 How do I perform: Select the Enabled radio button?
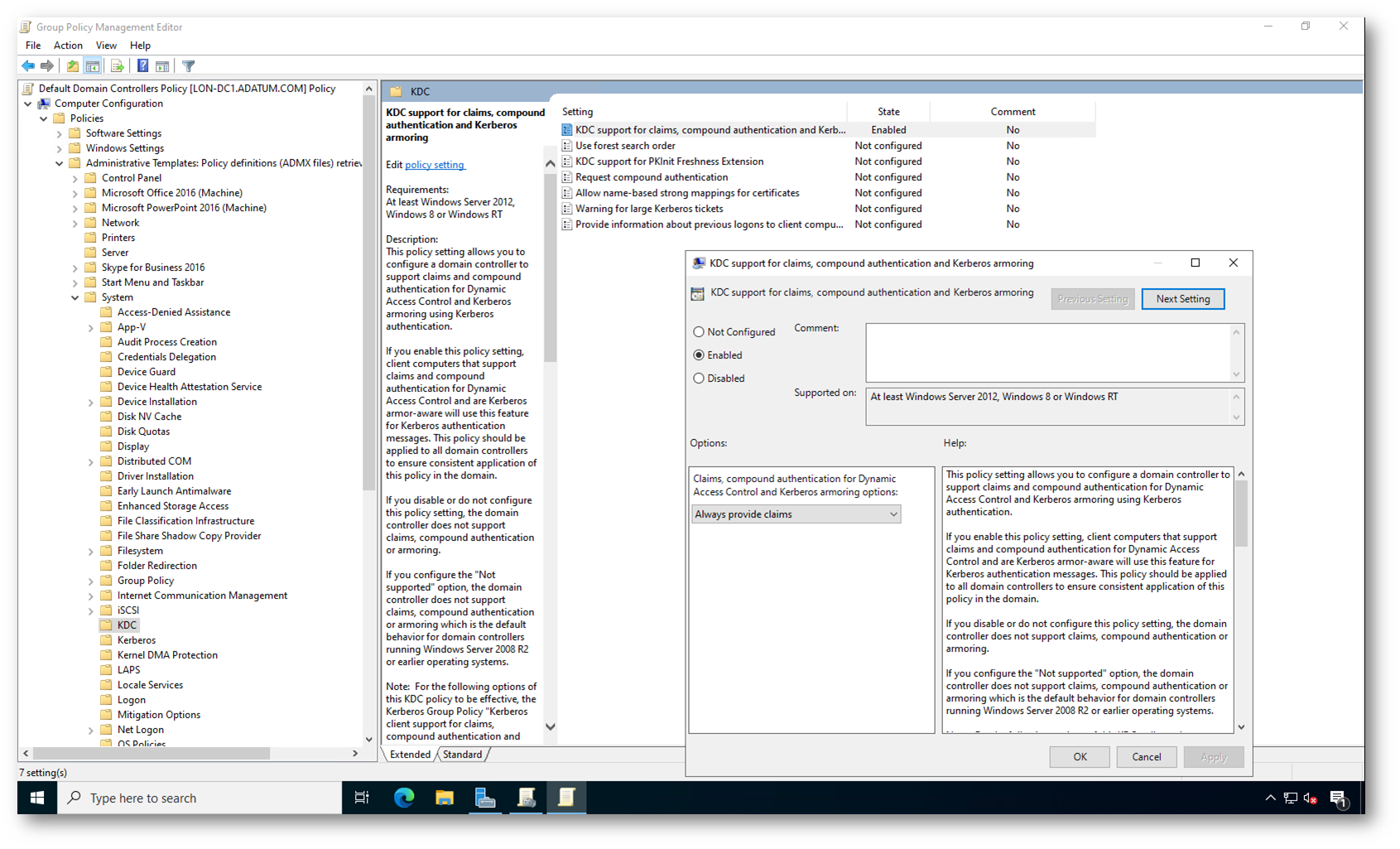coord(700,355)
